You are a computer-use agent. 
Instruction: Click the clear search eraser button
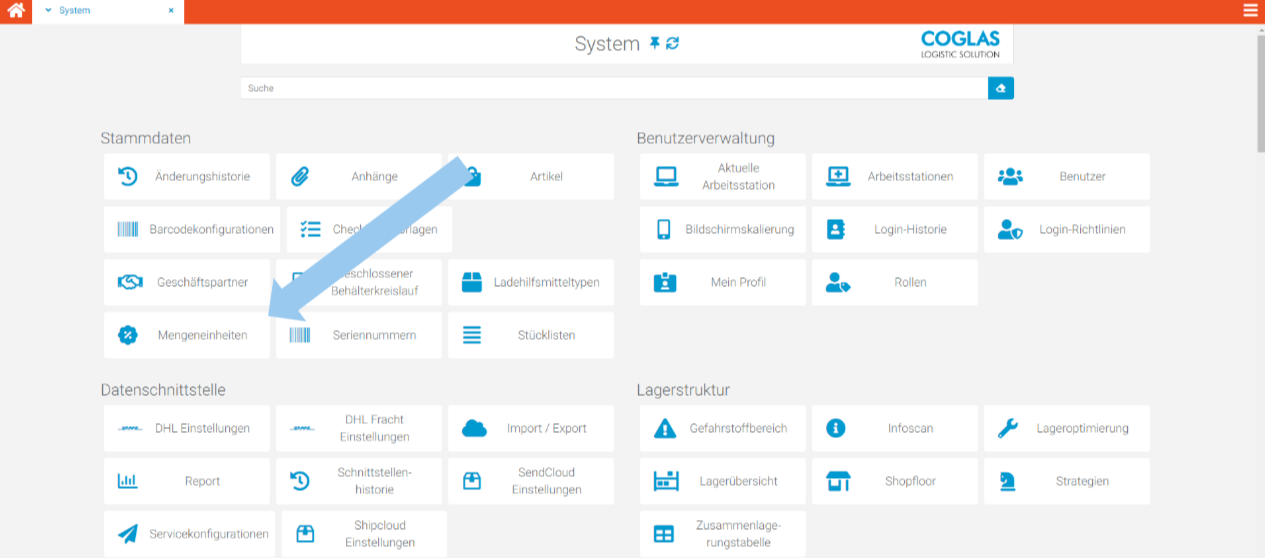coord(1000,88)
